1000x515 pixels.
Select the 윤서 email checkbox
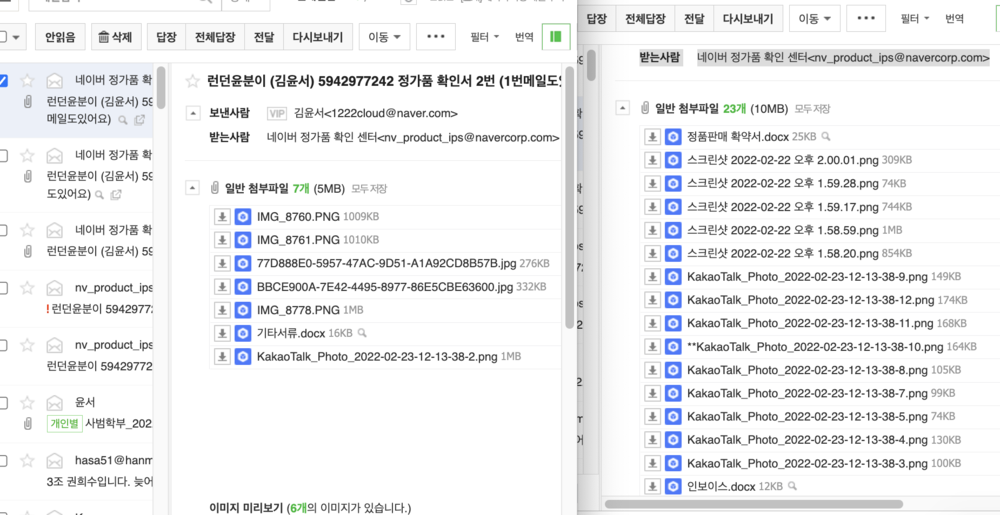(4, 403)
